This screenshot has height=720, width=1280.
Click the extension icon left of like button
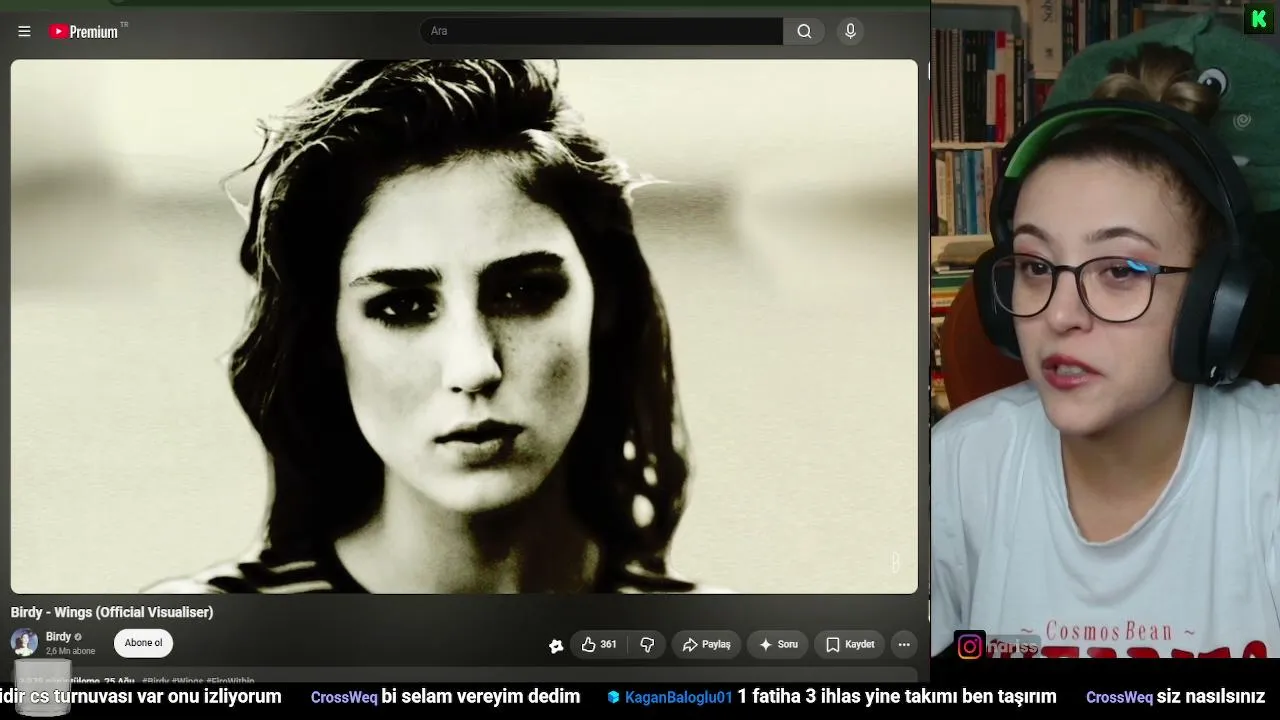(x=556, y=646)
